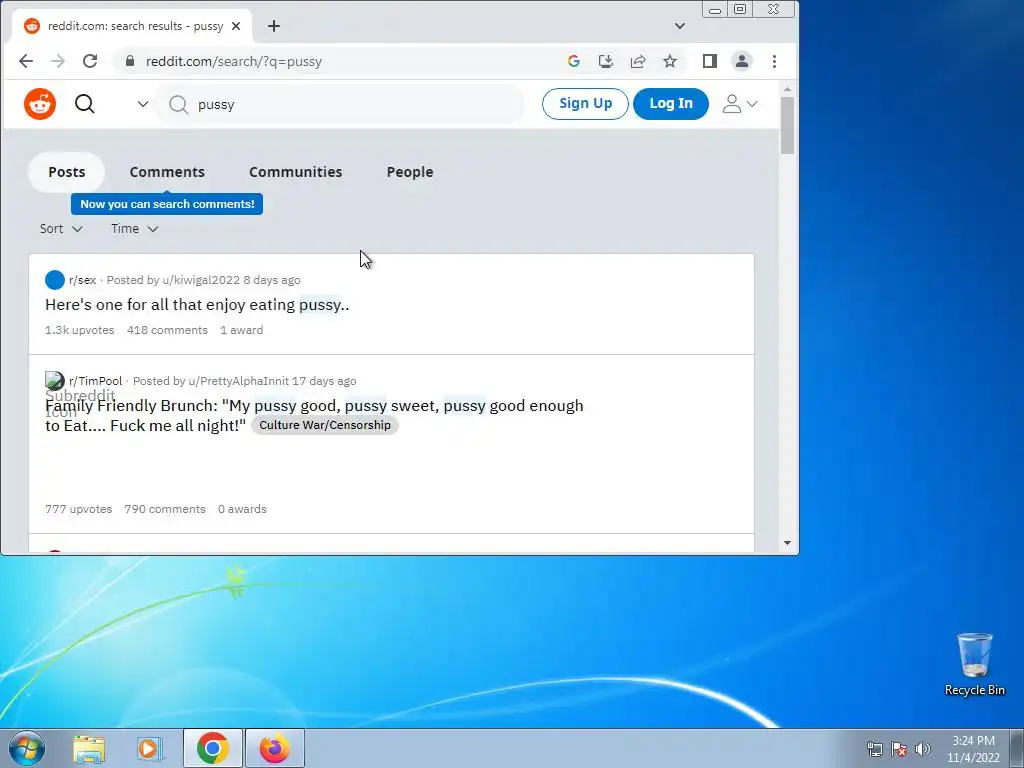The height and width of the screenshot is (768, 1024).
Task: Open a new tab with the plus button
Action: coord(274,26)
